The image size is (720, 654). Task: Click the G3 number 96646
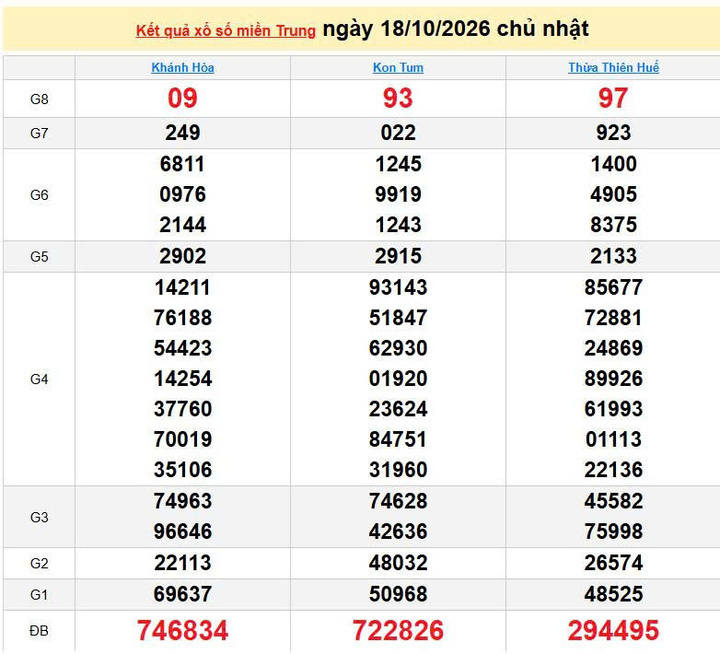pyautogui.click(x=183, y=531)
